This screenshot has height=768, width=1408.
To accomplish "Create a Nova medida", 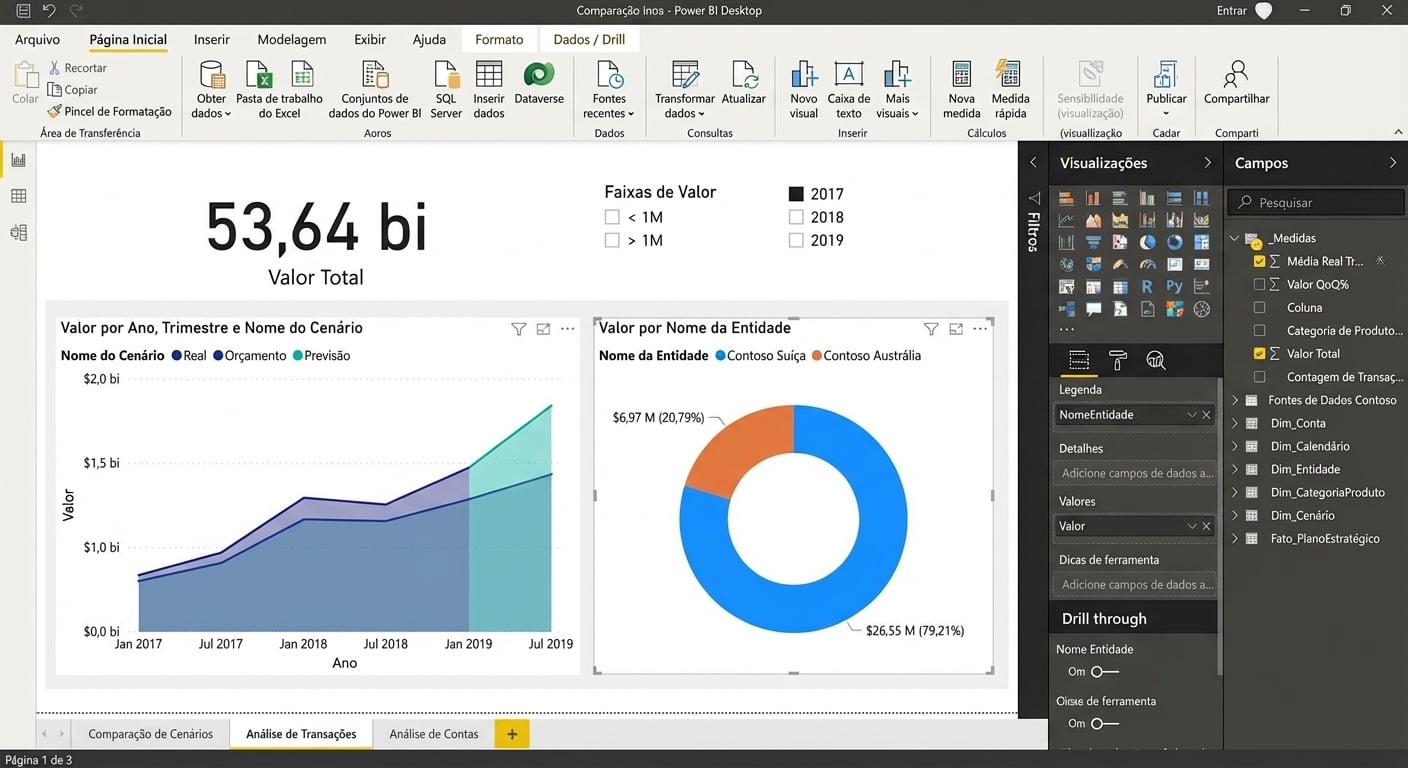I will (962, 76).
